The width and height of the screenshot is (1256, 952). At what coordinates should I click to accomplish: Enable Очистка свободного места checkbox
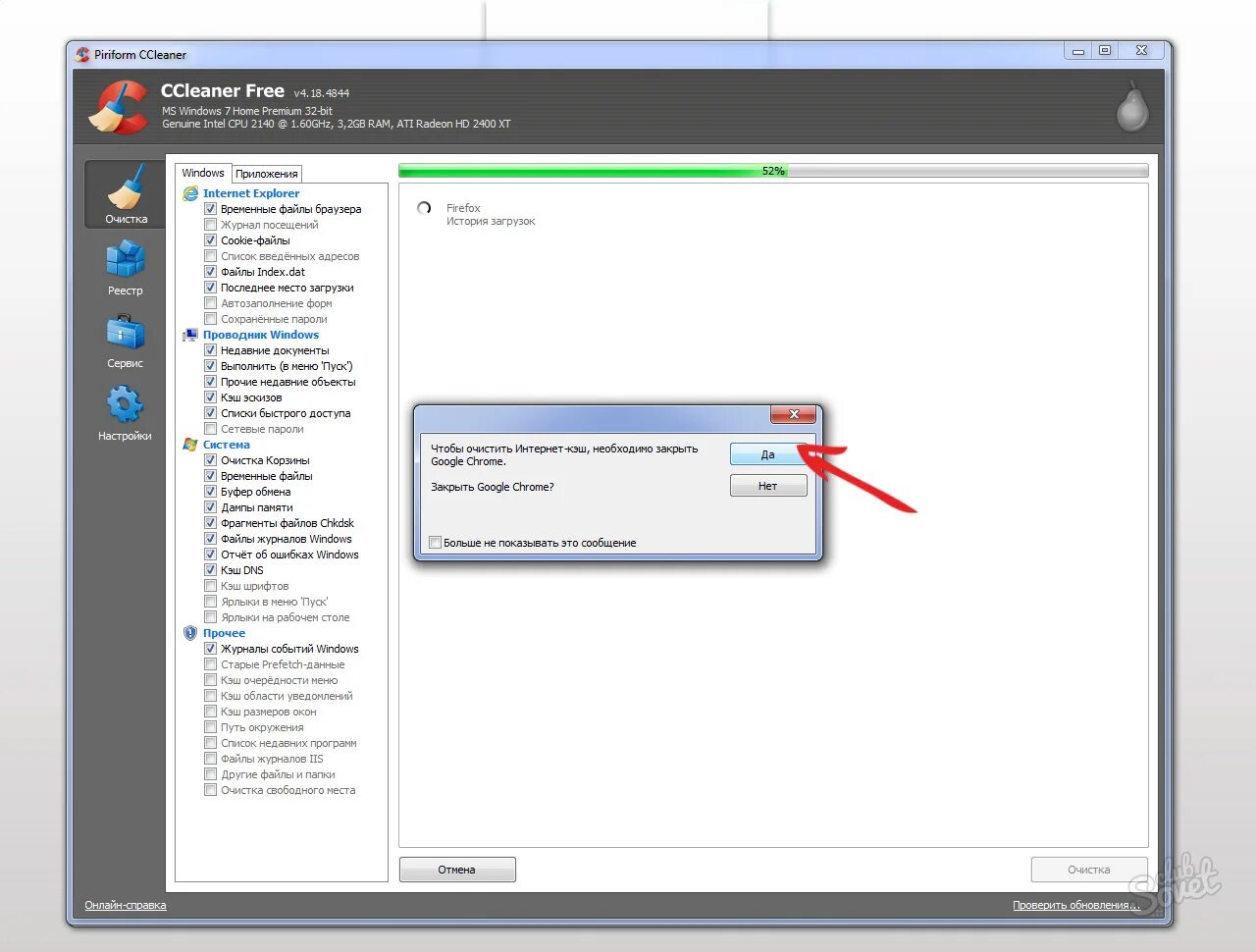coord(210,790)
